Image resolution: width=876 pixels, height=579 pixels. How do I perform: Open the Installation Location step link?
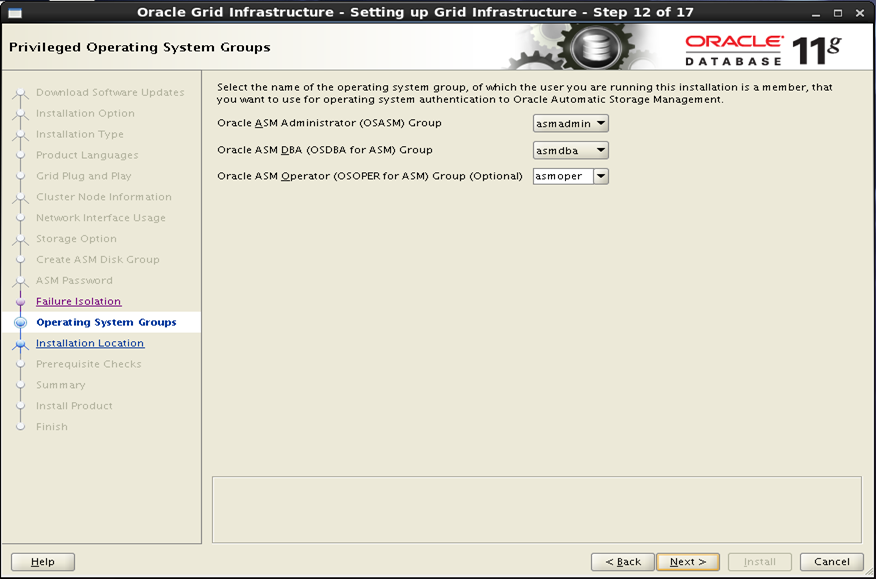coord(90,343)
